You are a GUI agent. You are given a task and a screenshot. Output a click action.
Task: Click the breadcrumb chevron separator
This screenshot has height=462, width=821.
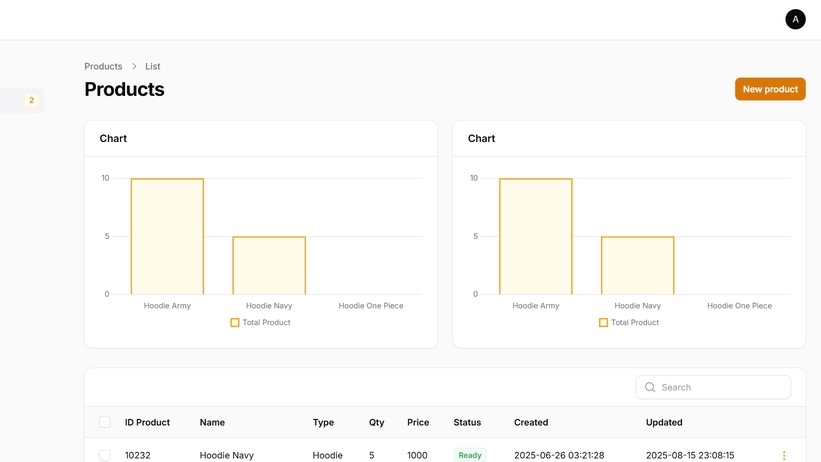coord(134,66)
